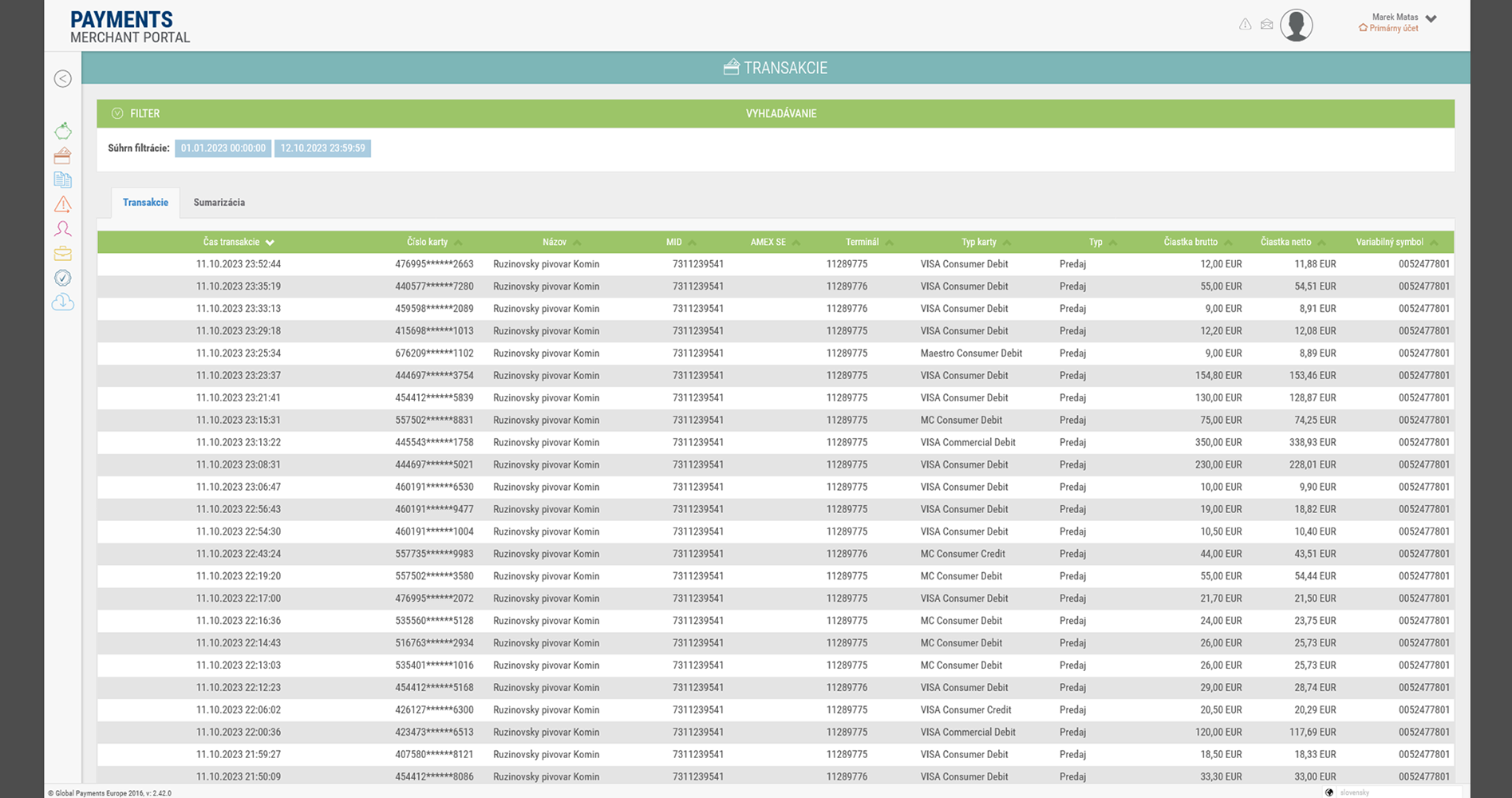This screenshot has width=1512, height=798.
Task: Open the yellow briefcase sidebar icon
Action: tap(63, 254)
